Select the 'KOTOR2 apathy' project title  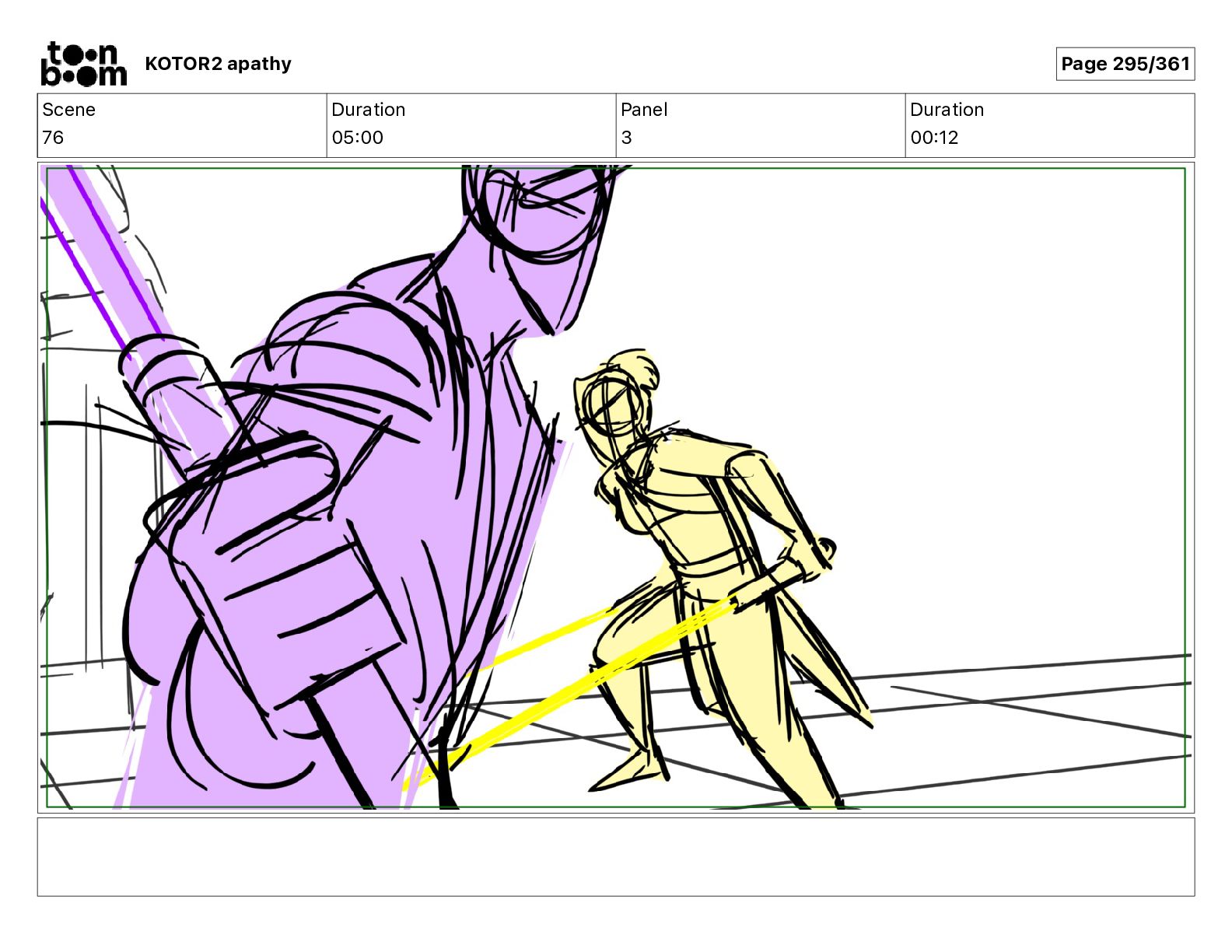(218, 64)
